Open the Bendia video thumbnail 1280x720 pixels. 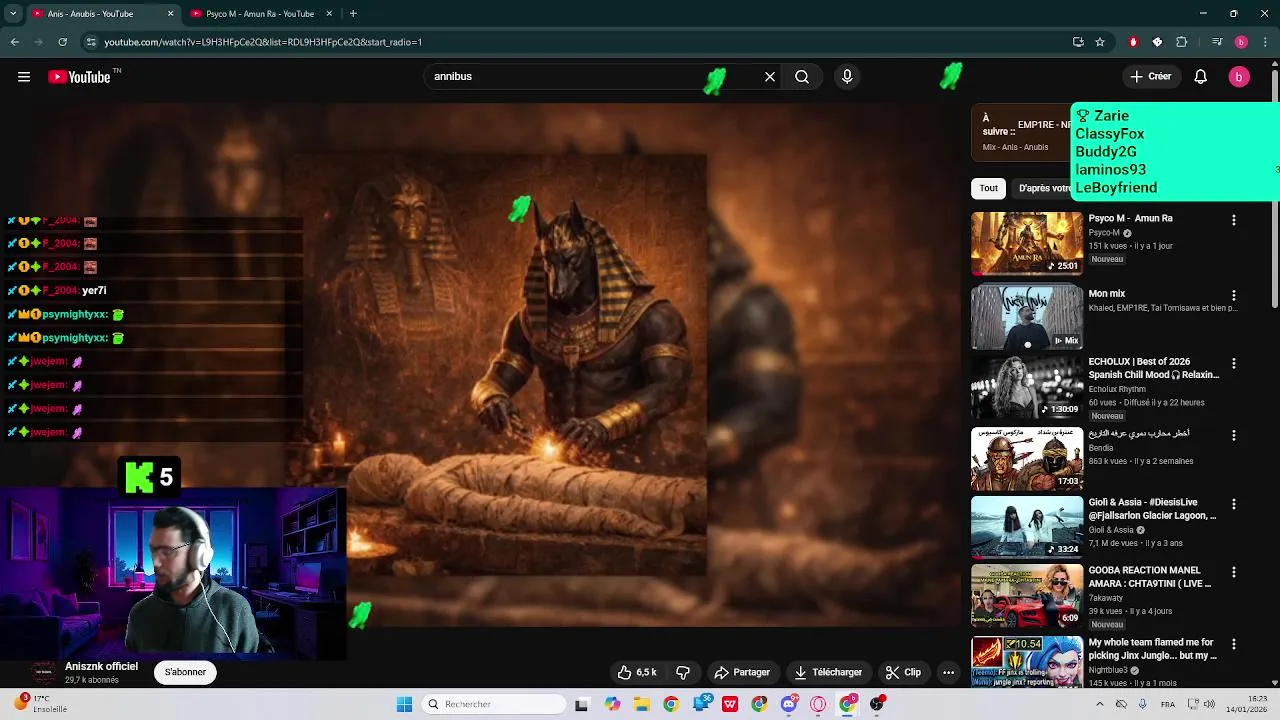coord(1027,458)
